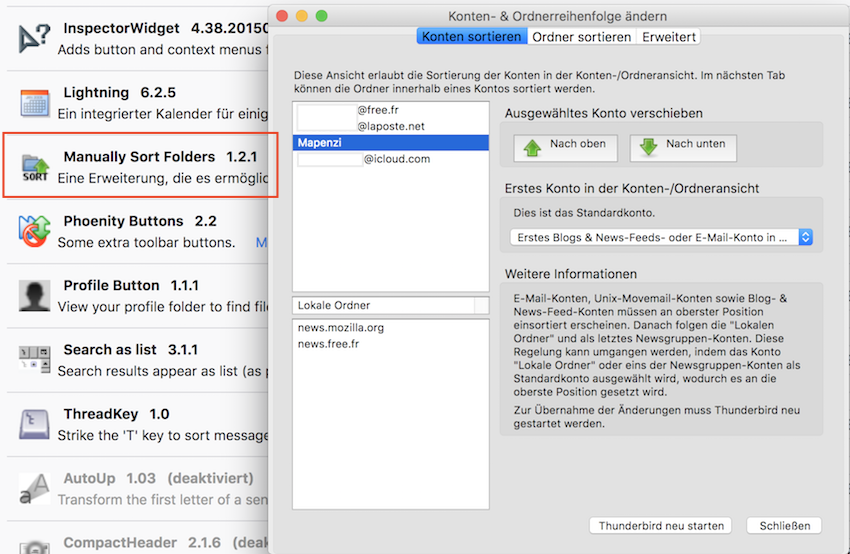
Task: Select the Lightning 6.2.5 add-on entry
Action: click(x=138, y=103)
